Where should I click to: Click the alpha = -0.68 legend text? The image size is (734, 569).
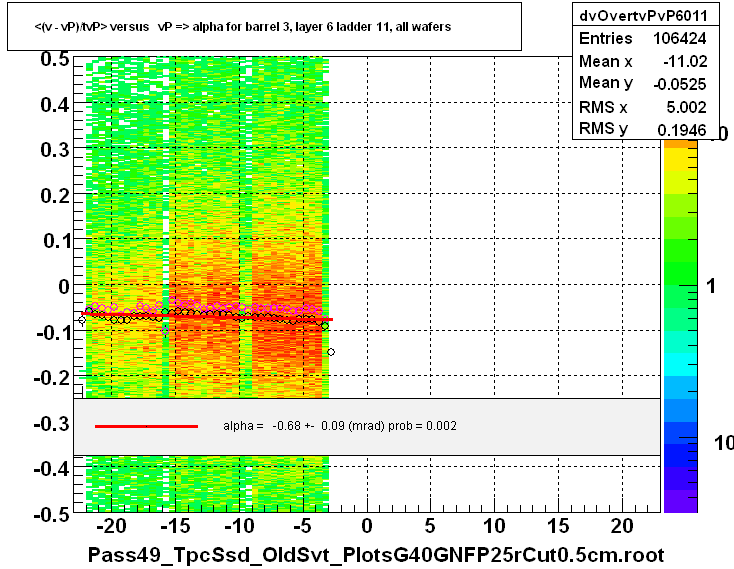pos(340,426)
